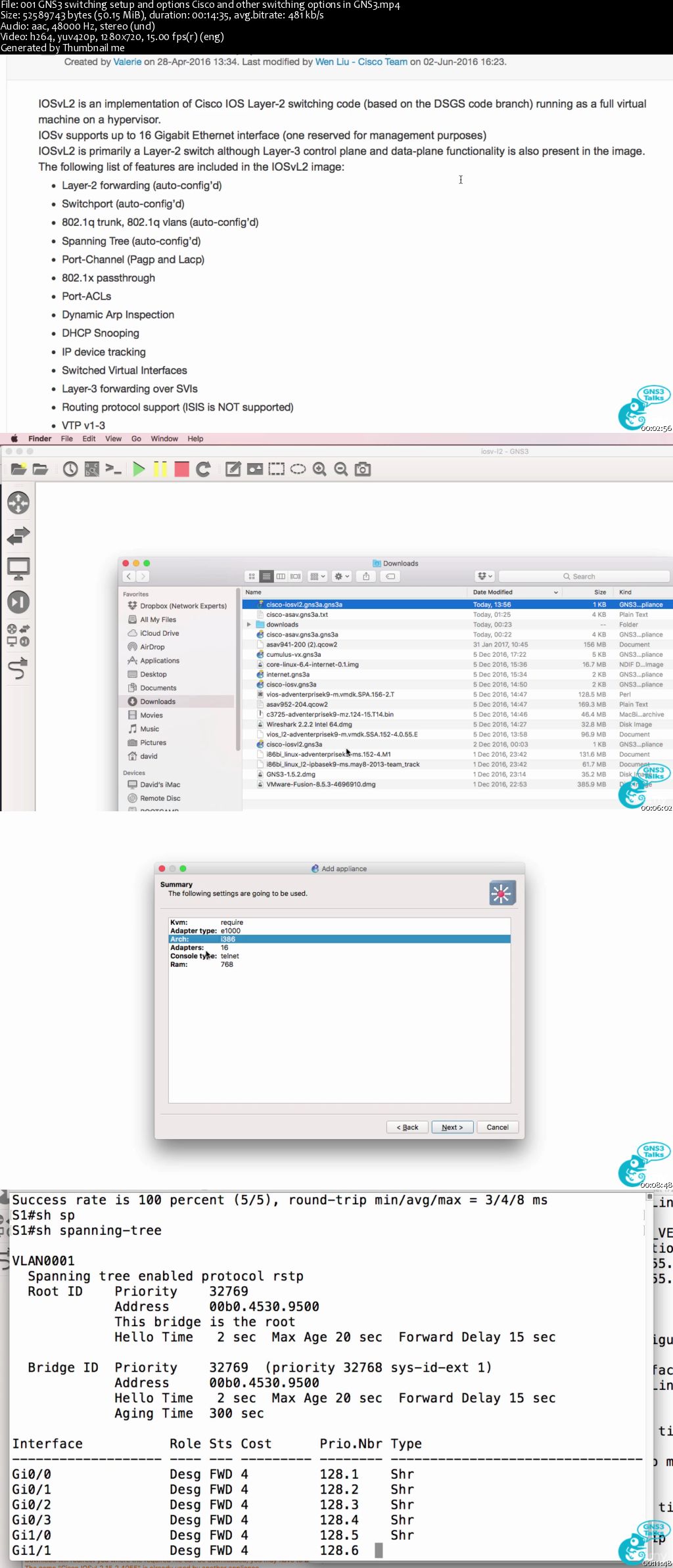Click the GNS3 open project folder icon

(41, 469)
